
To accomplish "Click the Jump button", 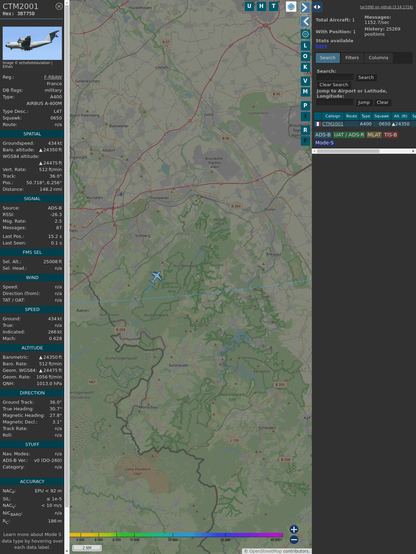I will point(364,102).
